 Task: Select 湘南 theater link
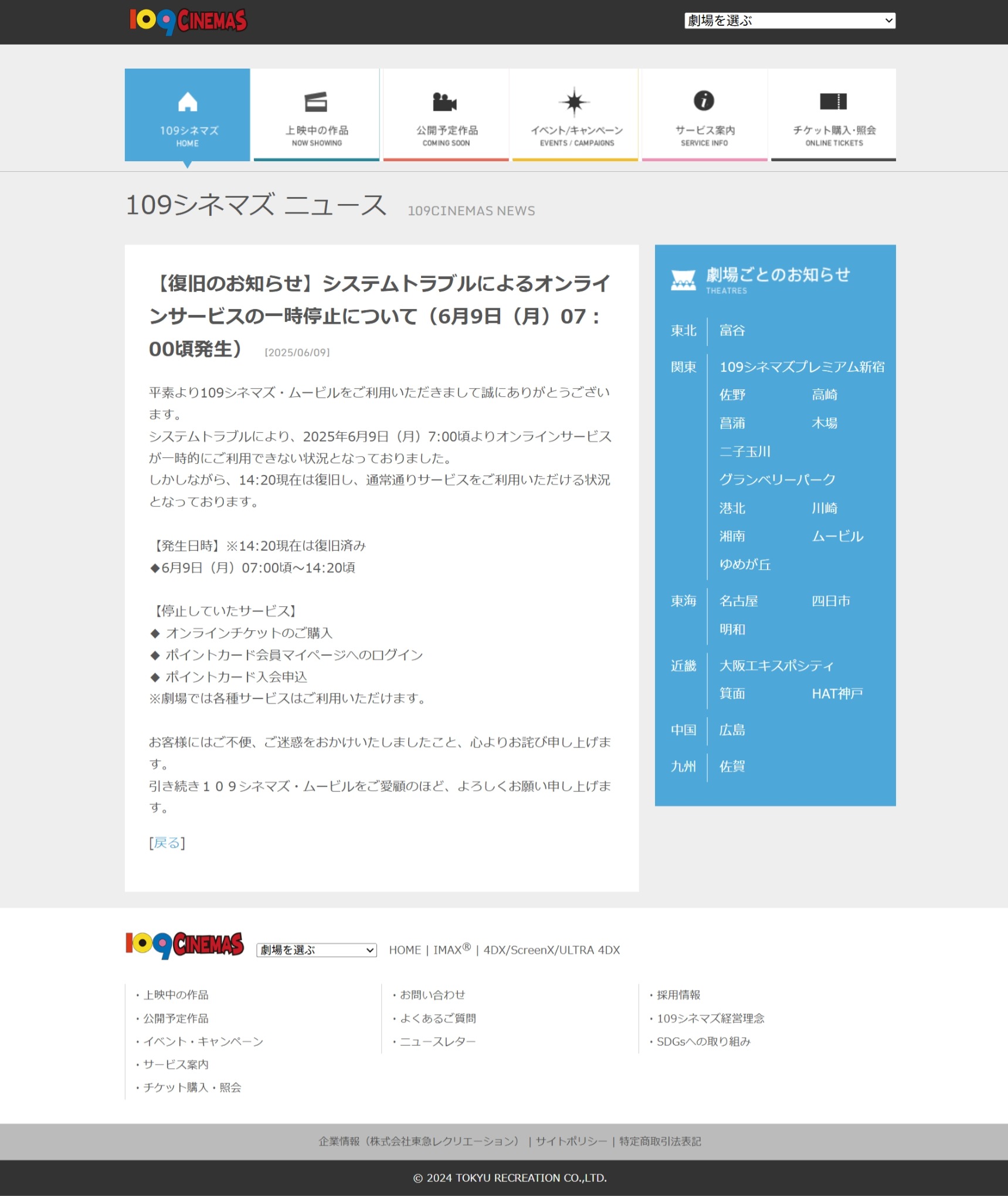tap(732, 536)
